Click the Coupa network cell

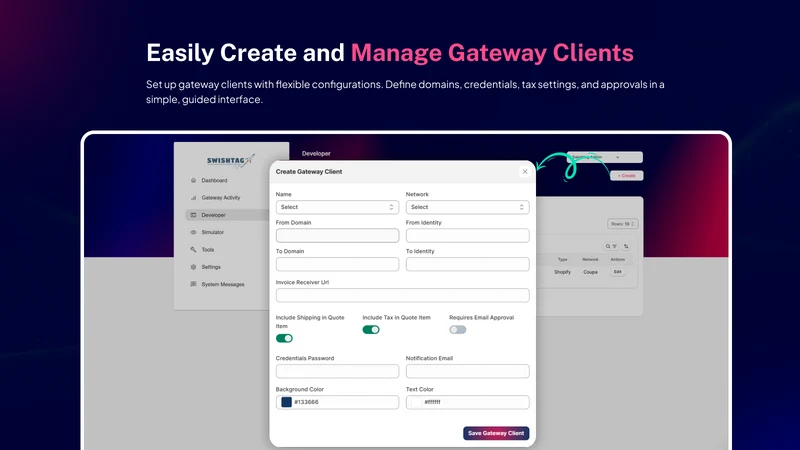tap(590, 272)
